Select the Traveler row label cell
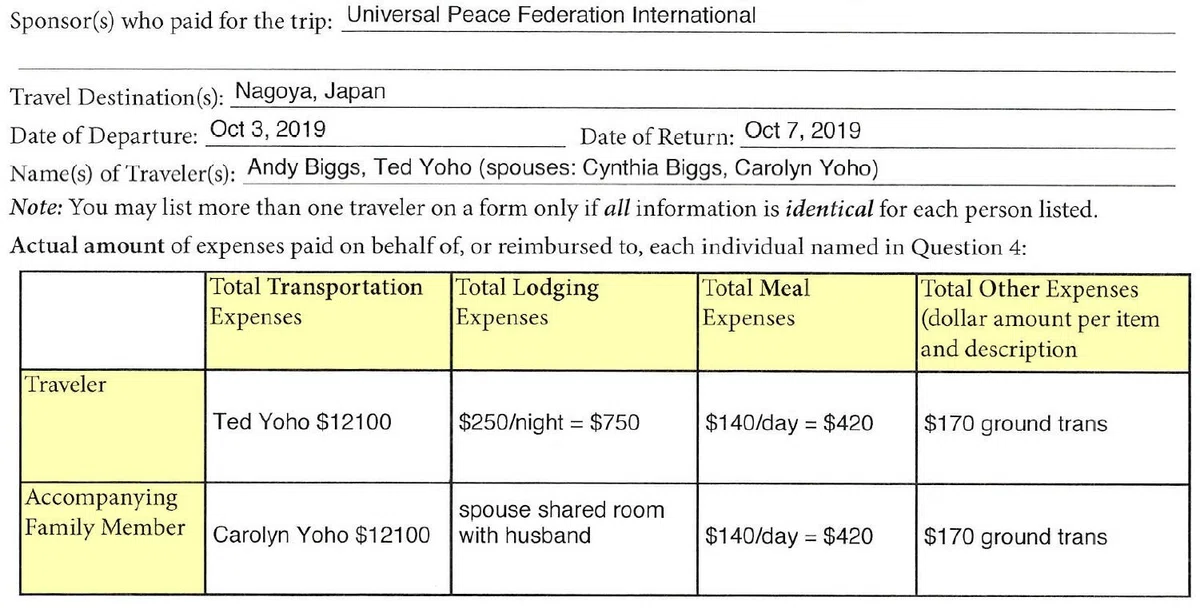 coord(113,426)
